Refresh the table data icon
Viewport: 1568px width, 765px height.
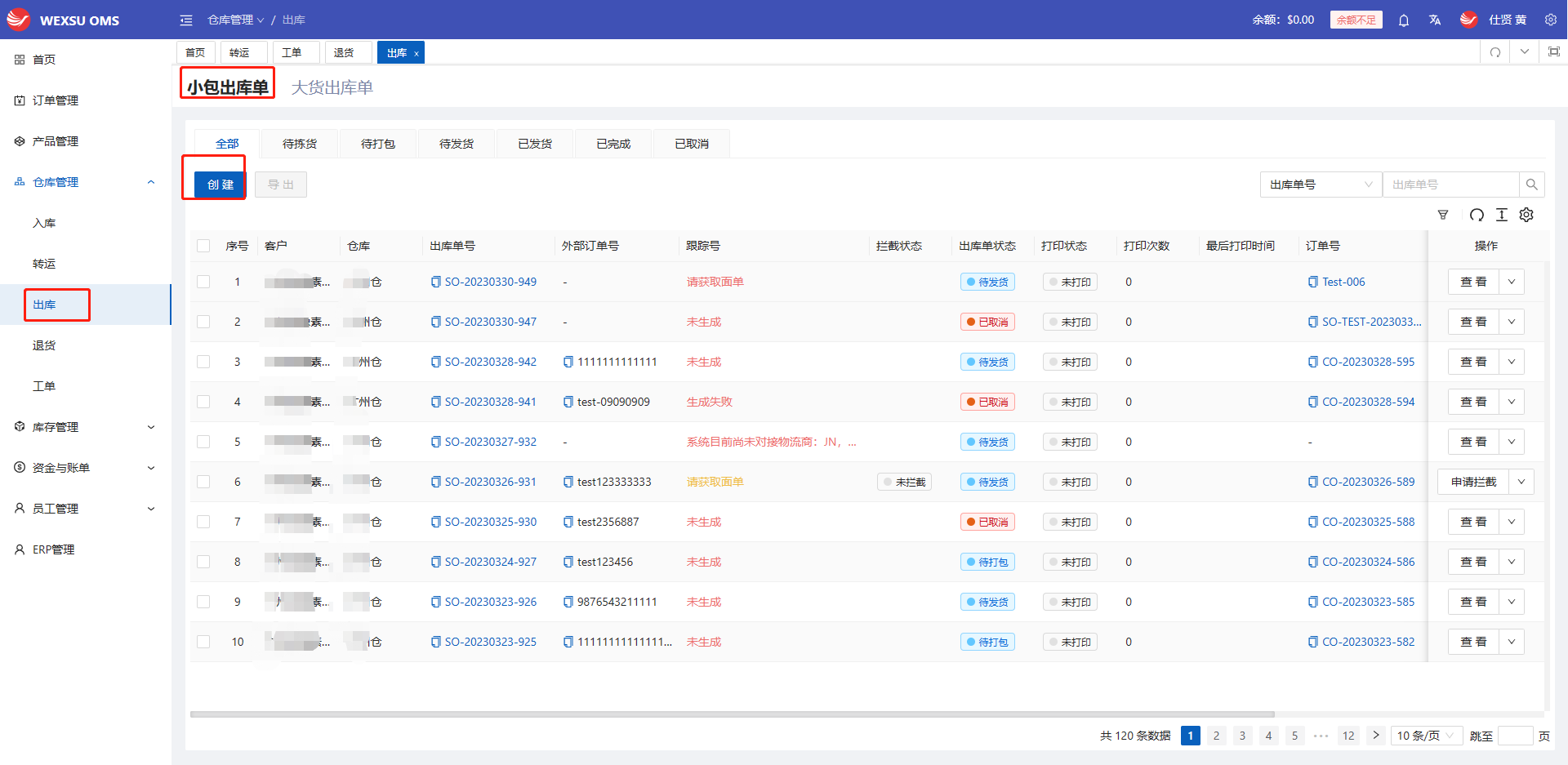[x=1477, y=215]
